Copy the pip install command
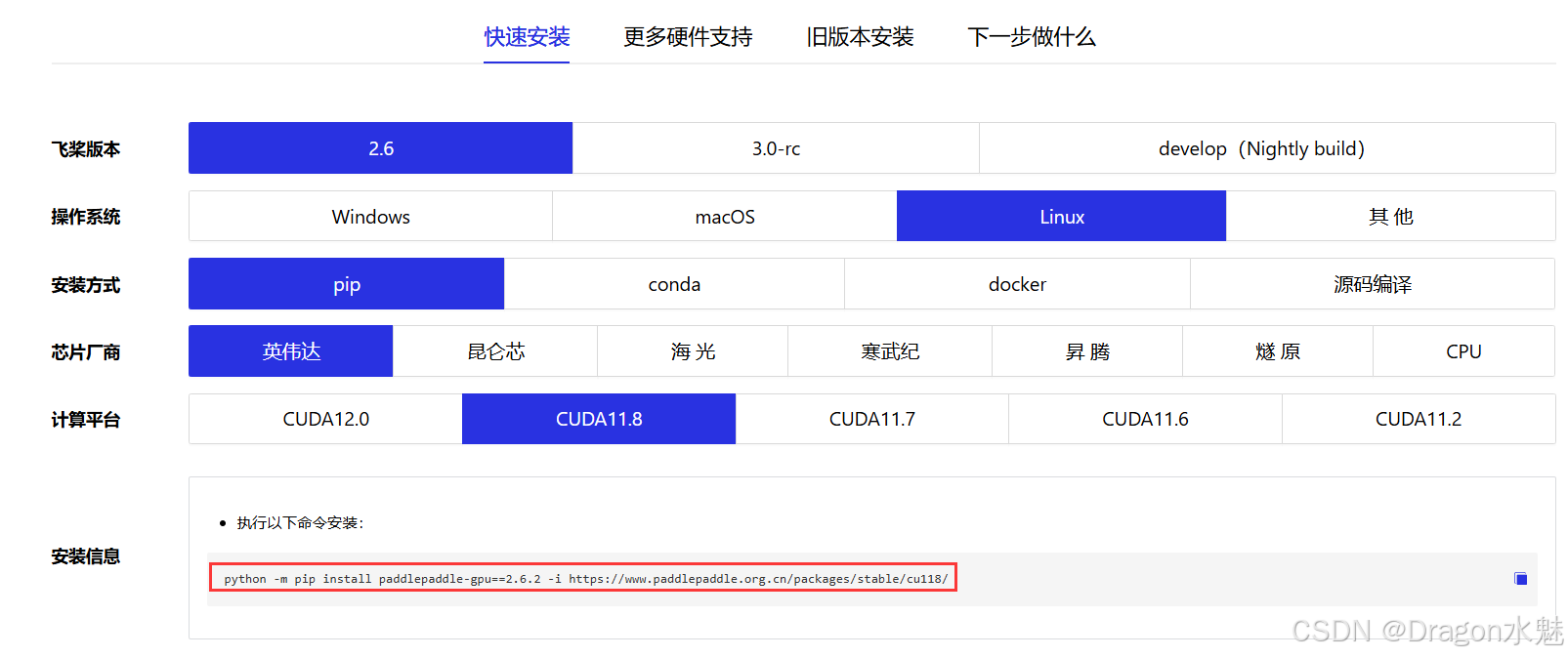Image resolution: width=1568 pixels, height=658 pixels. tap(1520, 579)
